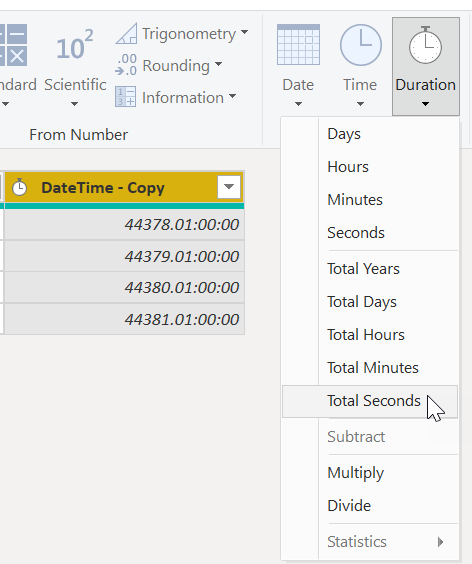The height and width of the screenshot is (564, 472).
Task: Expand the Trigonometry dropdown arrow
Action: [245, 32]
